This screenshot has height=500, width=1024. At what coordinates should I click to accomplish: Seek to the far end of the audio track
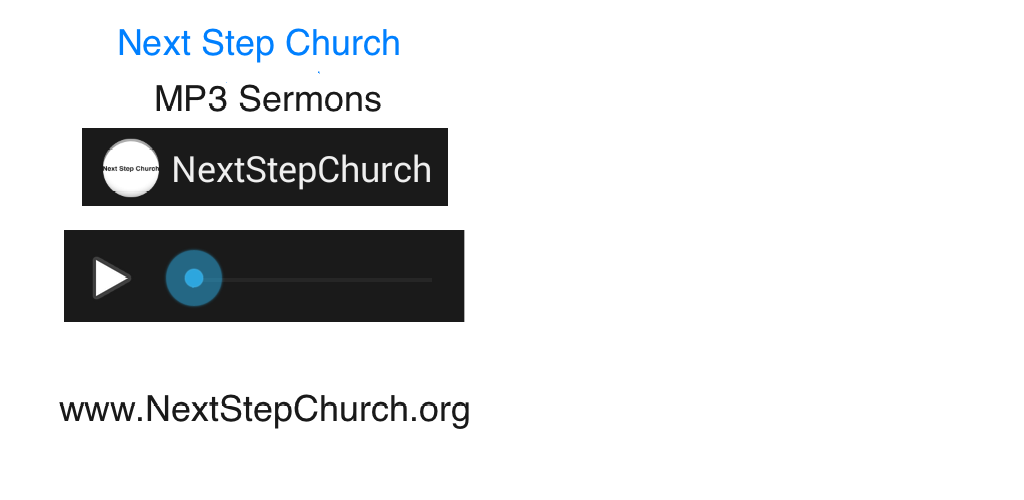tap(428, 279)
